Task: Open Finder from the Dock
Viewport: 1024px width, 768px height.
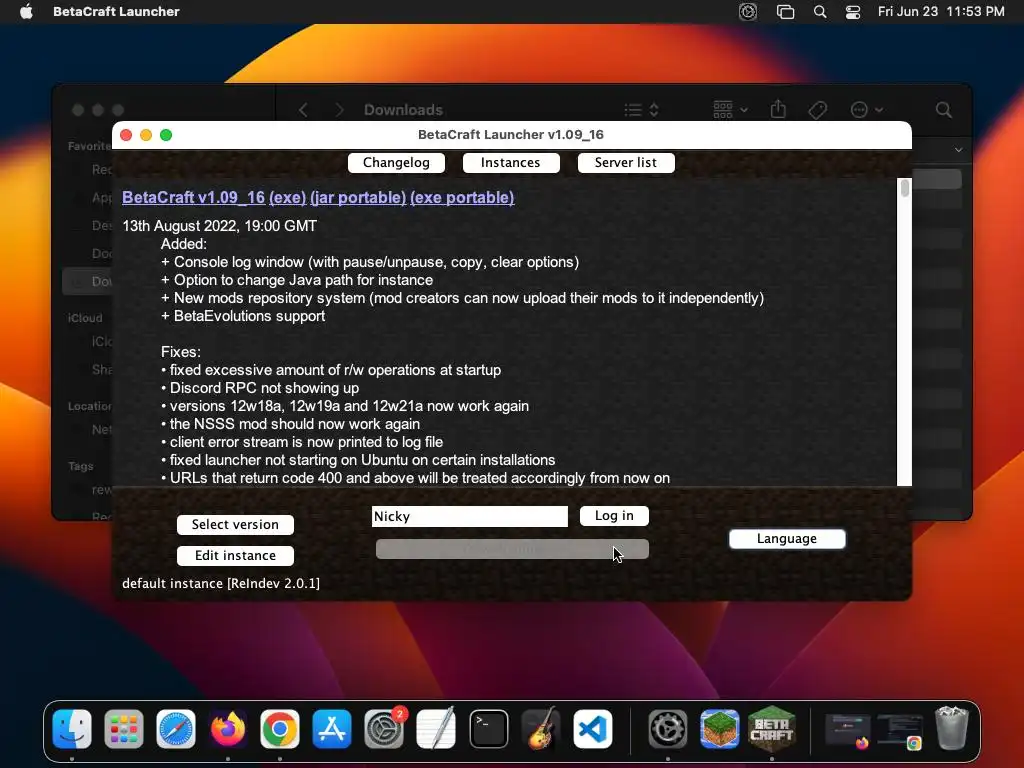Action: point(72,729)
